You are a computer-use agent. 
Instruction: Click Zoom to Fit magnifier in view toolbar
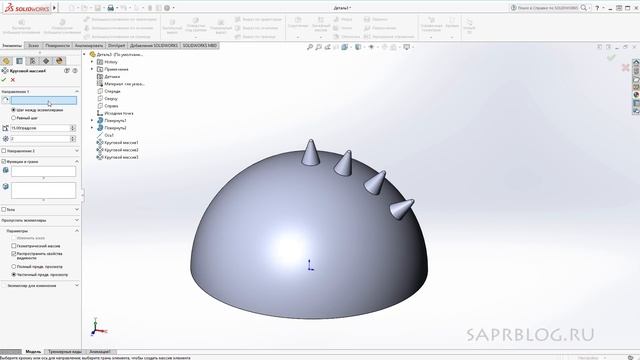point(310,47)
